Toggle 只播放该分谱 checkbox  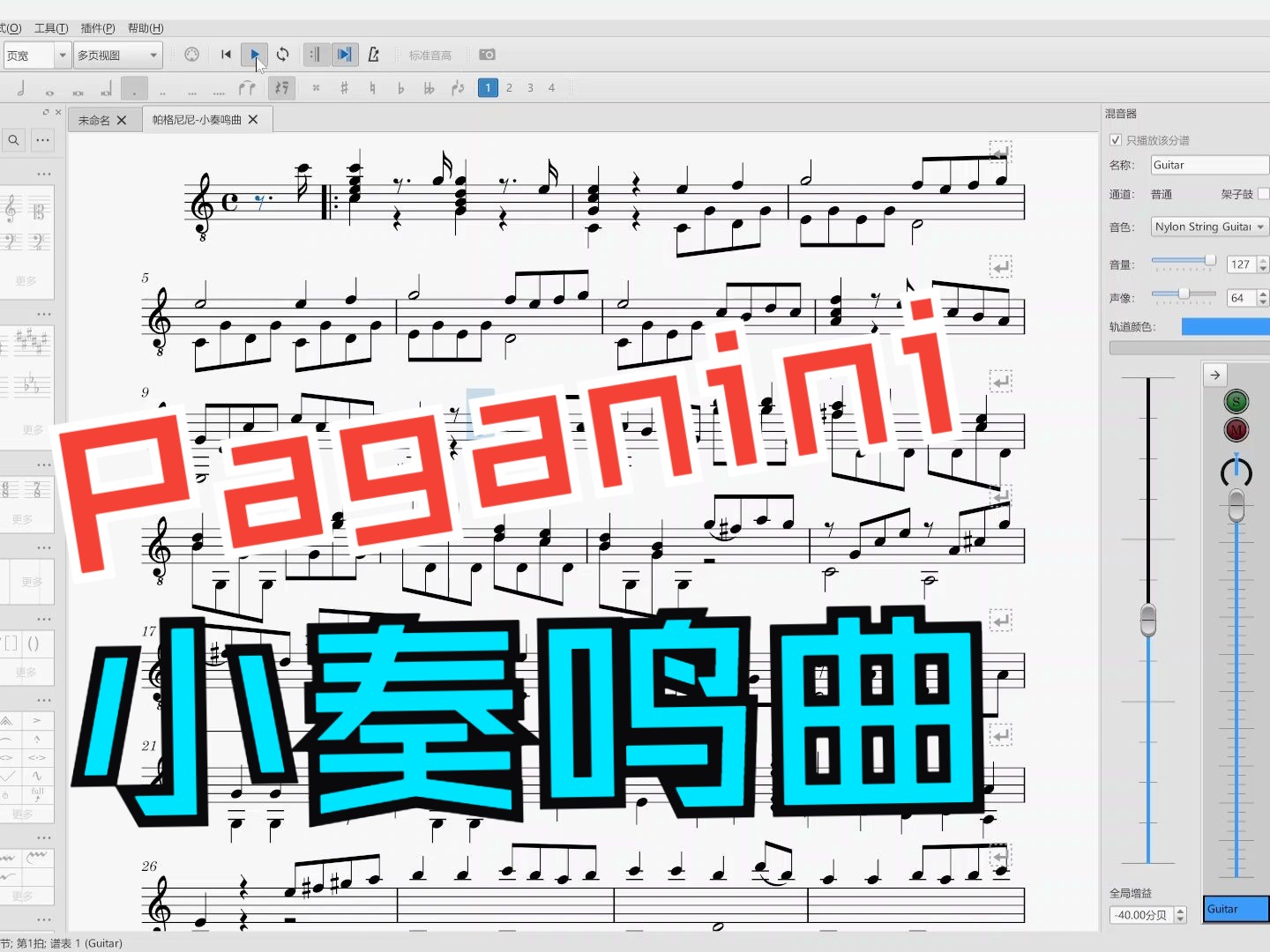click(1116, 140)
